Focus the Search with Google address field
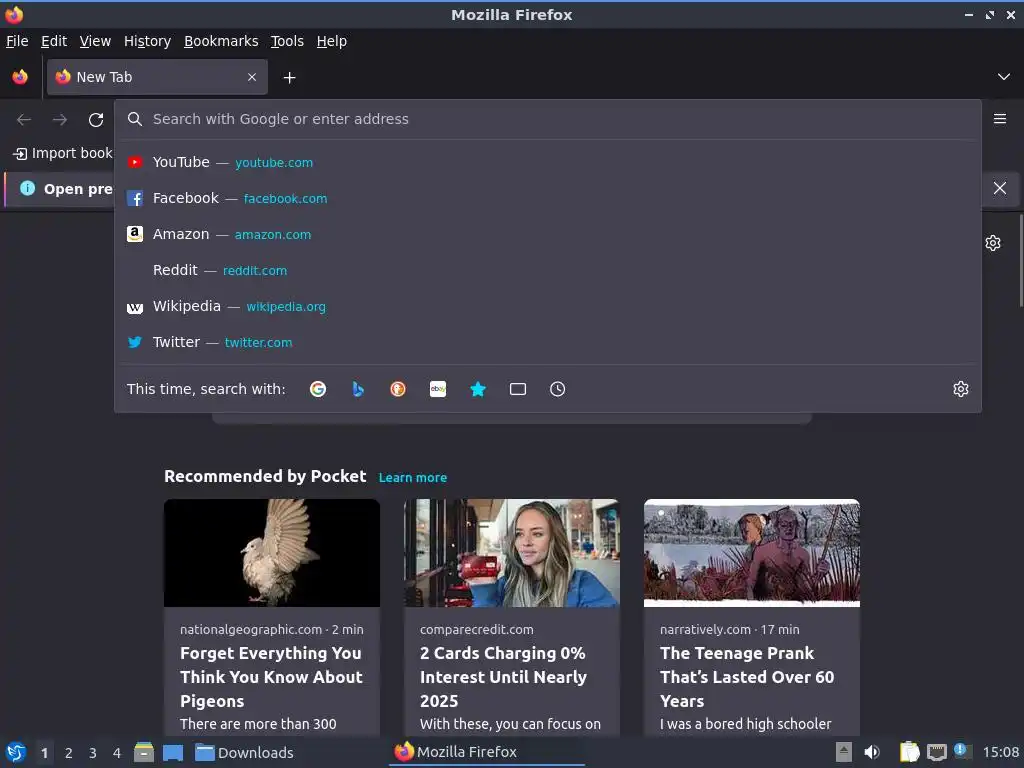The height and width of the screenshot is (768, 1024). 547,119
